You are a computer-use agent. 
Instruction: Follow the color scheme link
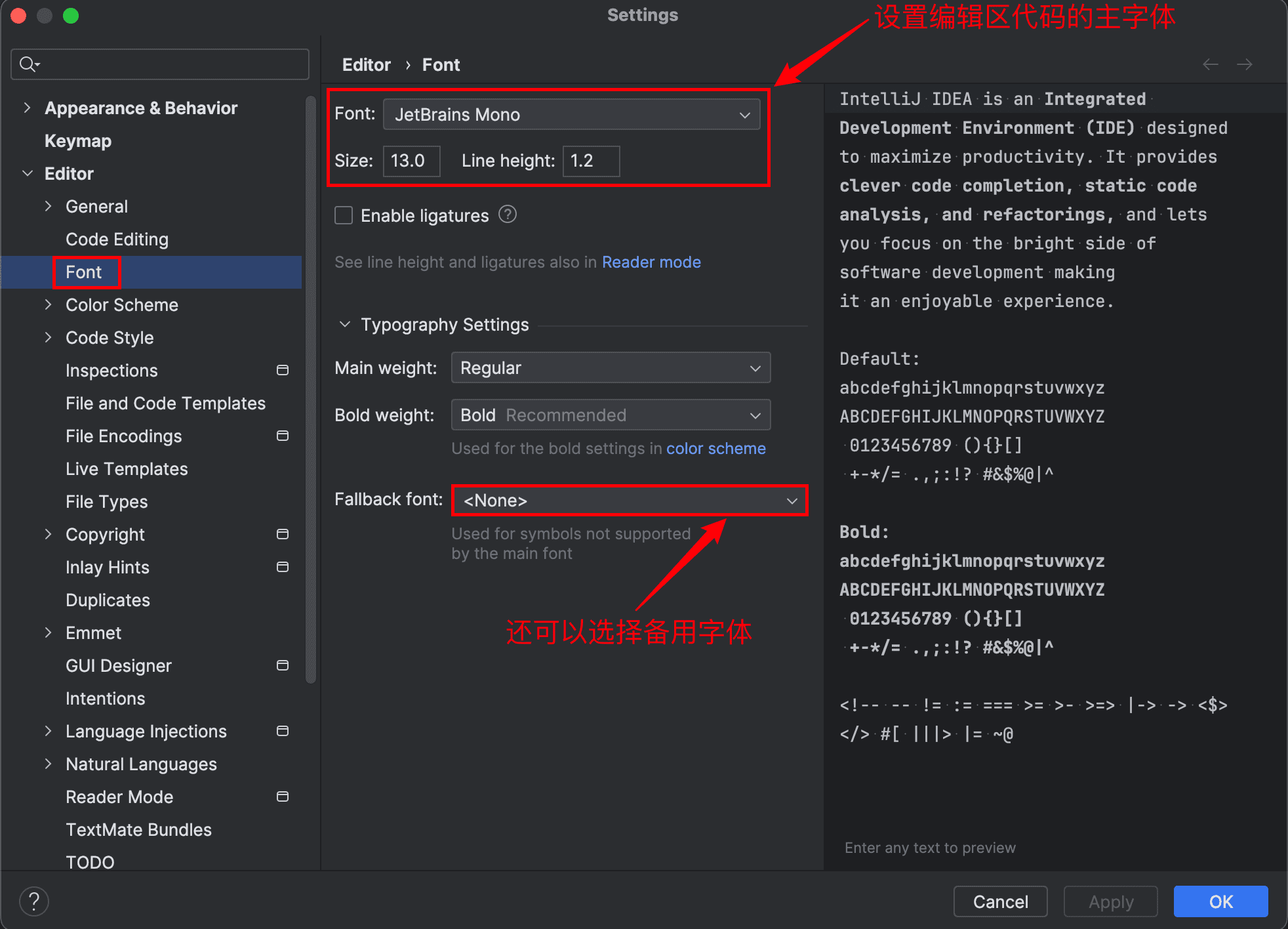click(x=715, y=449)
